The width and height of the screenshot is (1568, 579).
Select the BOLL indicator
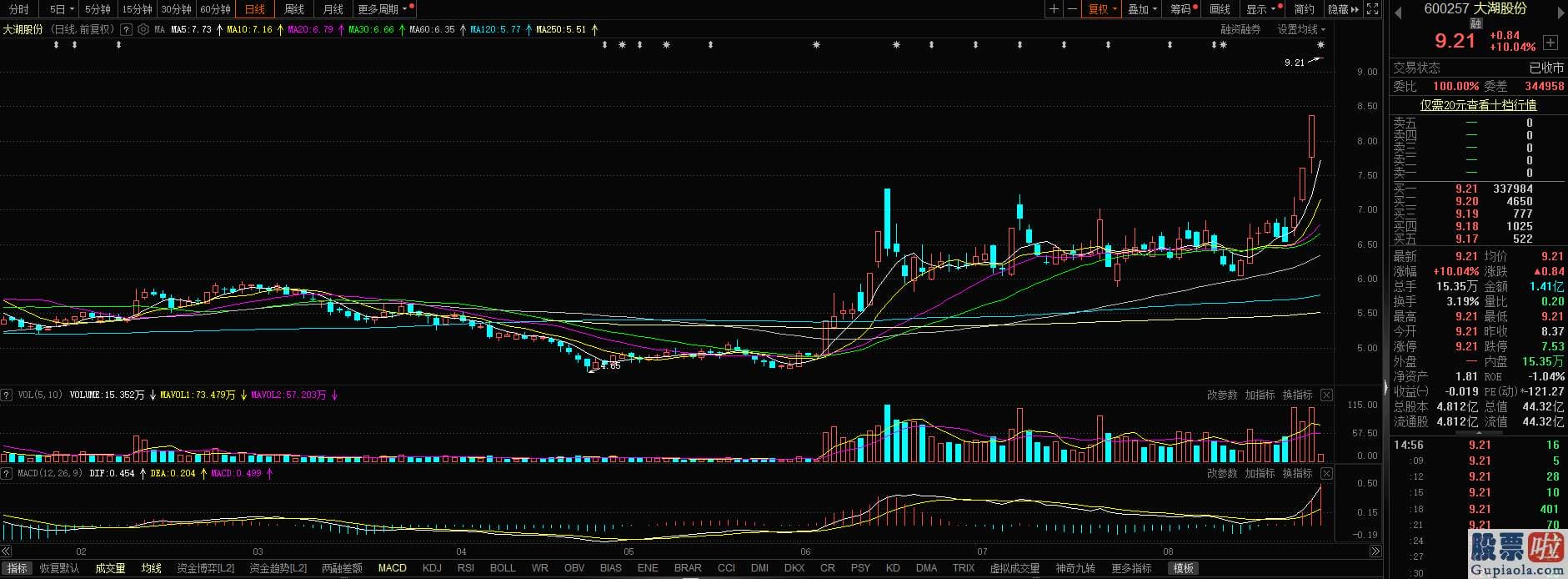(x=503, y=568)
